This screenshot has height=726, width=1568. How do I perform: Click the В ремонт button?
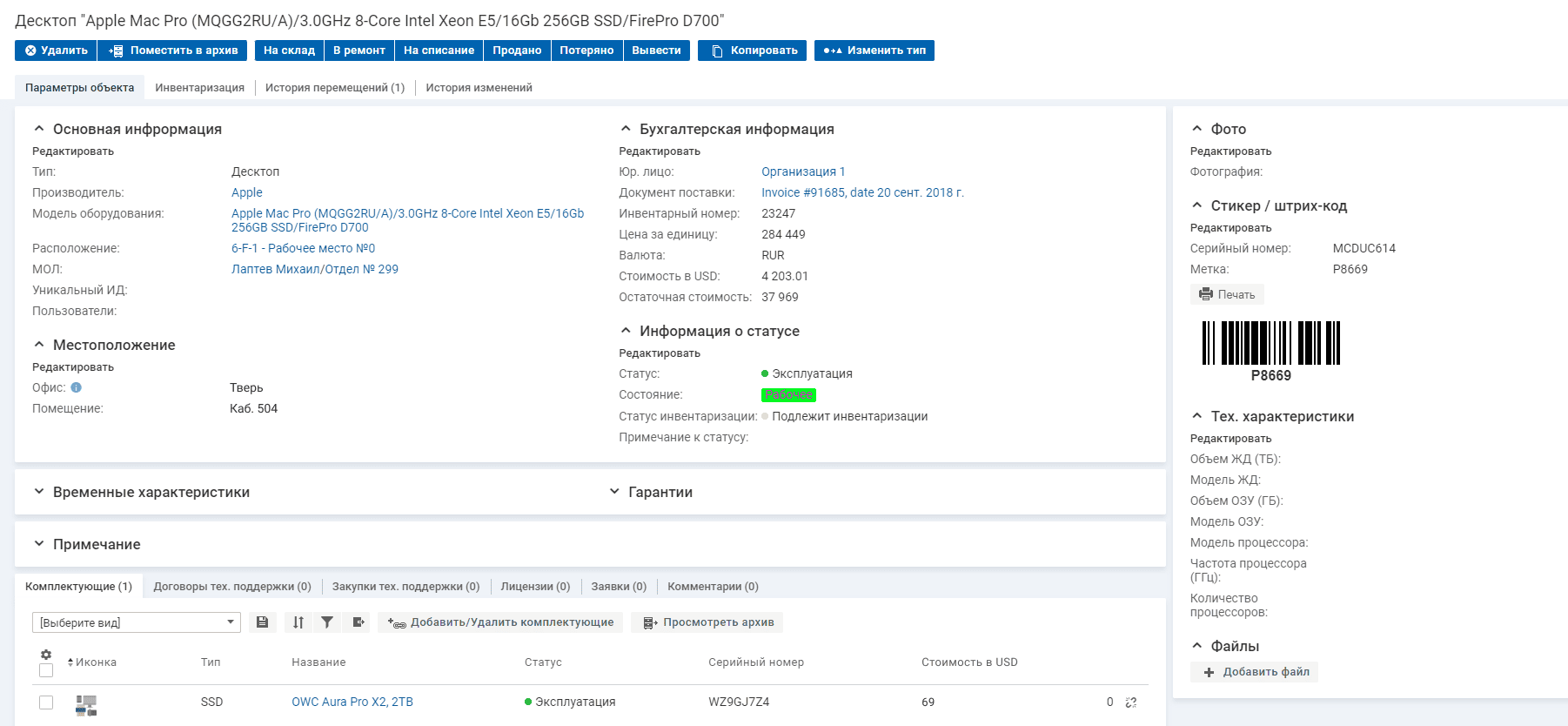point(359,50)
